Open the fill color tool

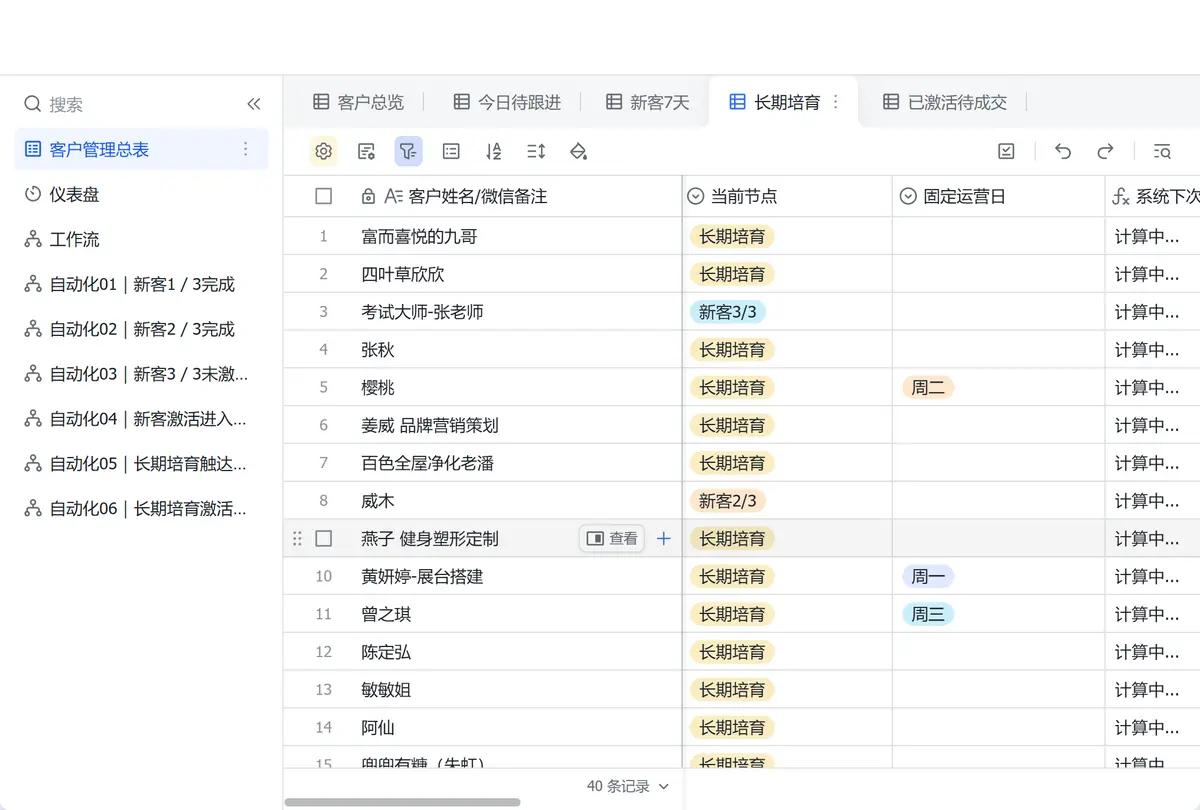578,151
